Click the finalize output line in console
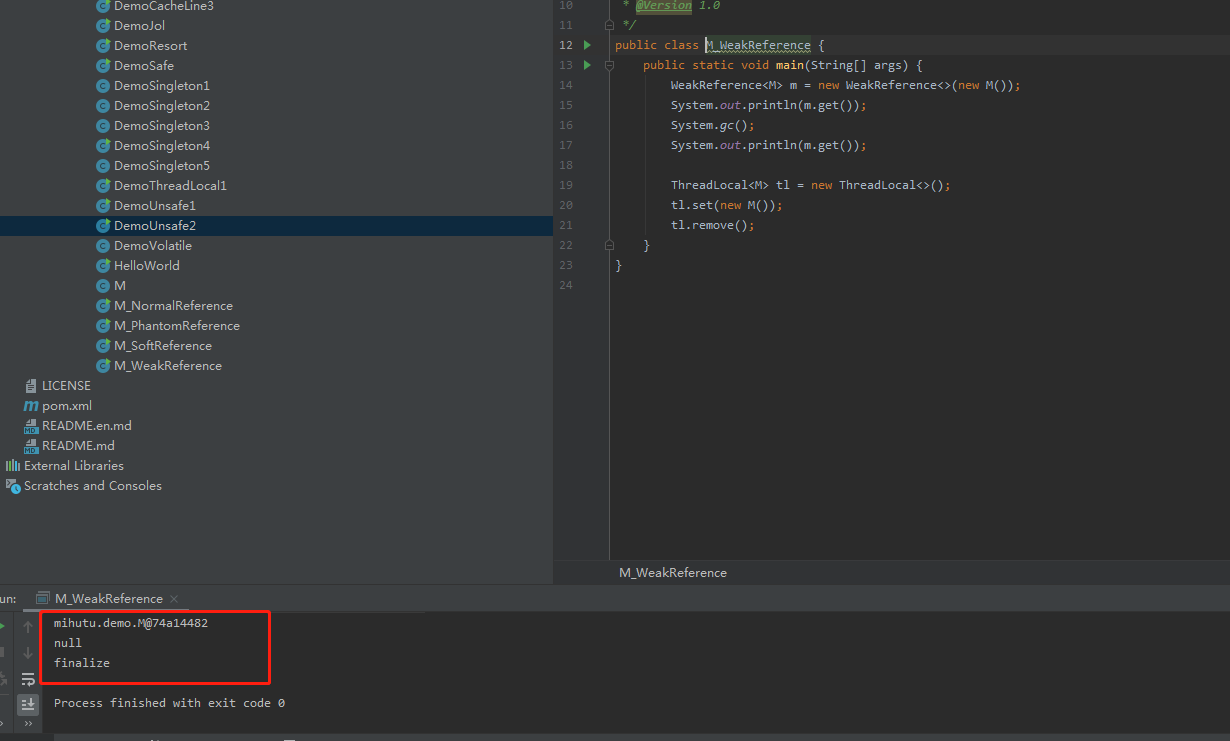 pos(82,663)
